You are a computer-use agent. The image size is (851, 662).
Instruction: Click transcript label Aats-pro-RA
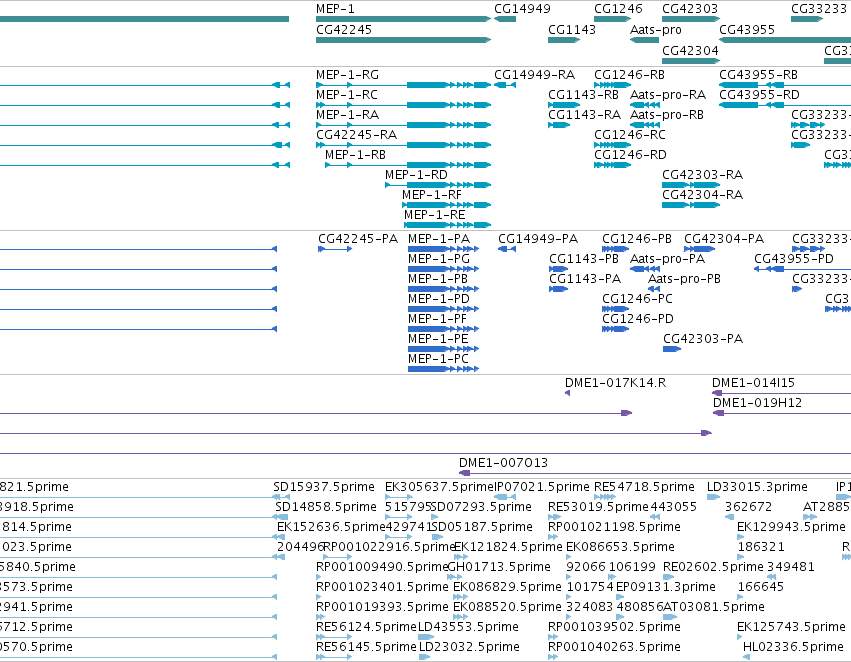(668, 95)
